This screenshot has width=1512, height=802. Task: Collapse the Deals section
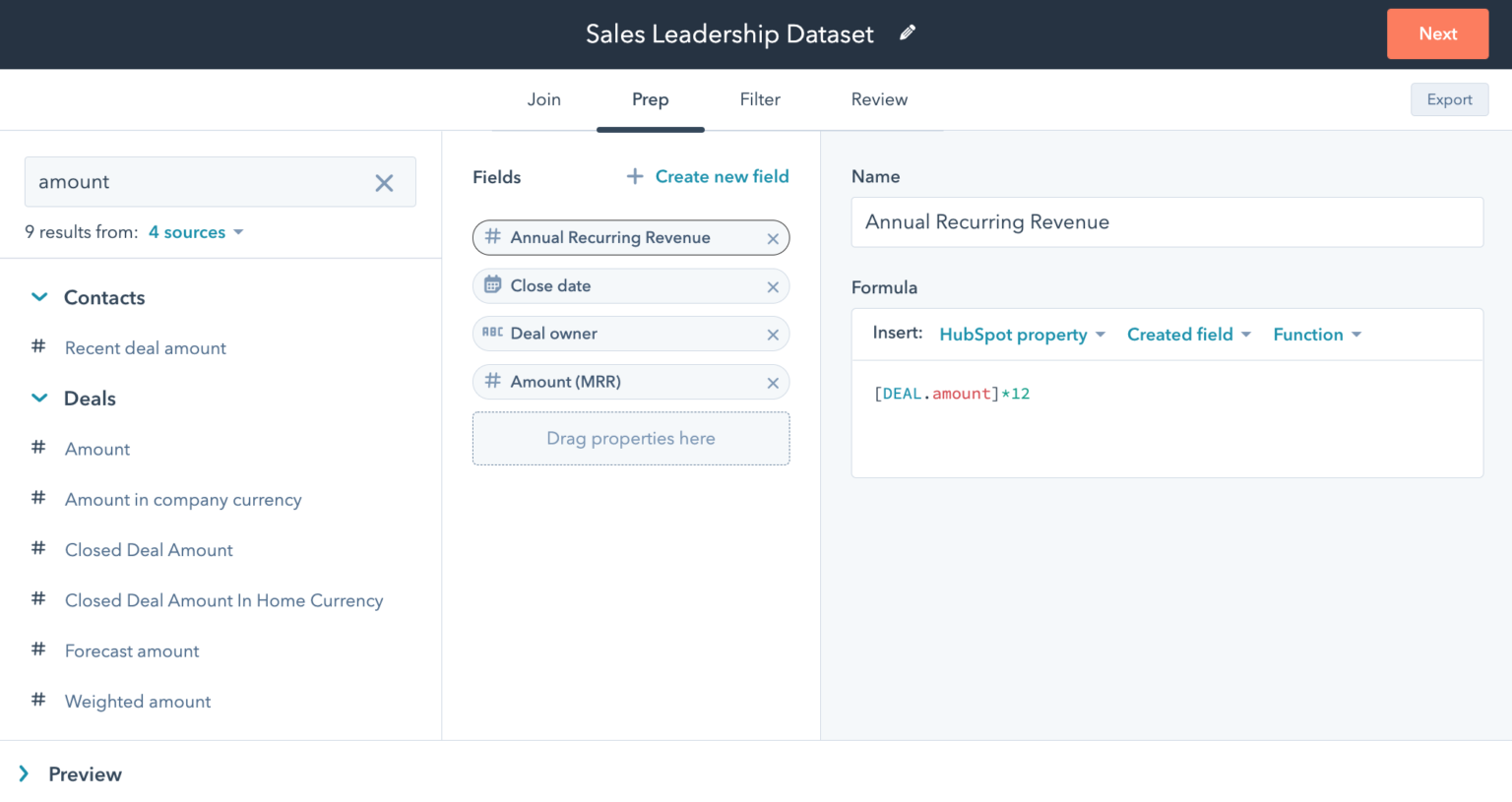tap(39, 398)
